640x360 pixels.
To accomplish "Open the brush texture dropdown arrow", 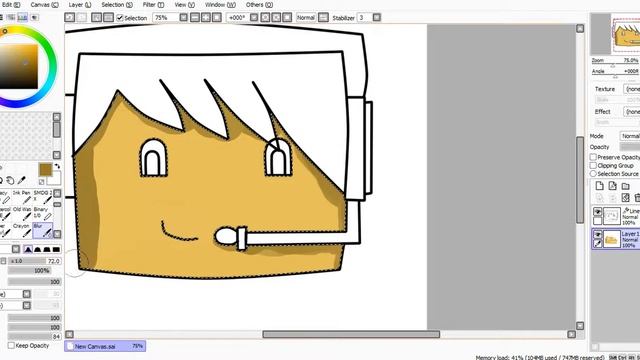I will (27, 305).
